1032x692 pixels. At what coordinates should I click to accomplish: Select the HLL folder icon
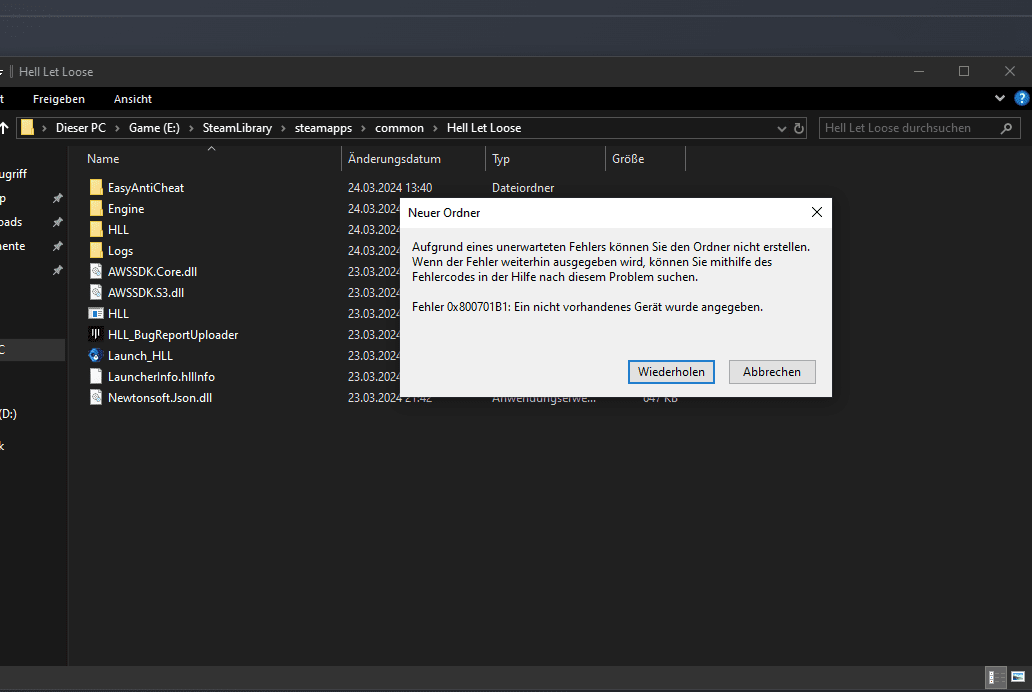click(96, 230)
